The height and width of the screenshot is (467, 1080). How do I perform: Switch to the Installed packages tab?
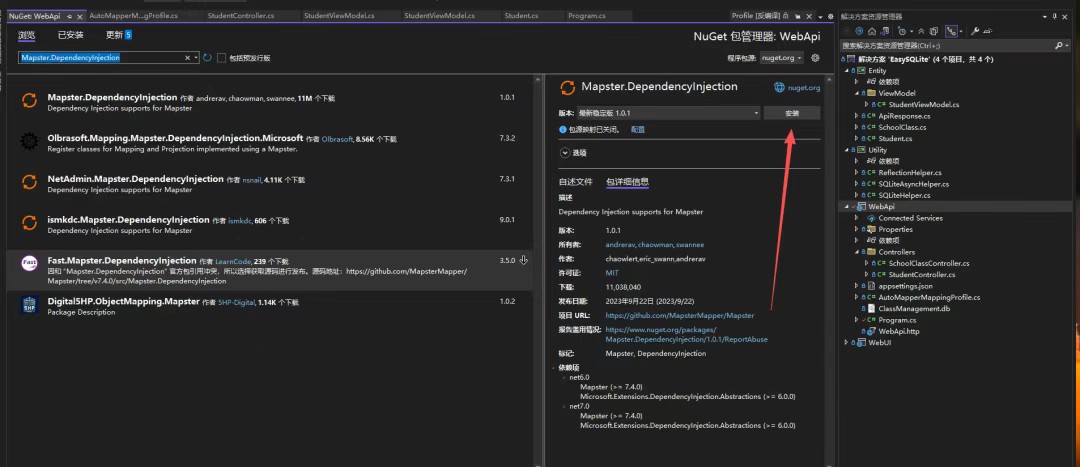pyautogui.click(x=71, y=35)
